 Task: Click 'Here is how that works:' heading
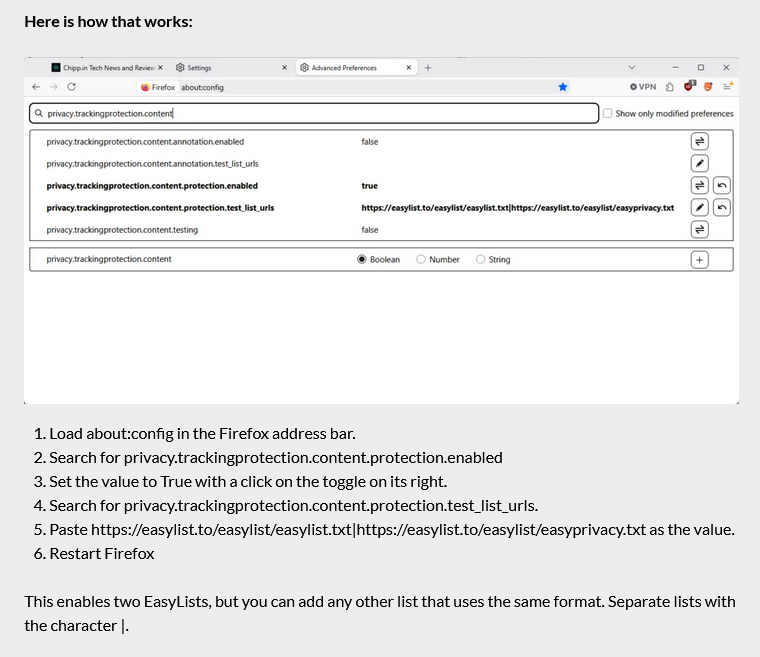[x=109, y=22]
